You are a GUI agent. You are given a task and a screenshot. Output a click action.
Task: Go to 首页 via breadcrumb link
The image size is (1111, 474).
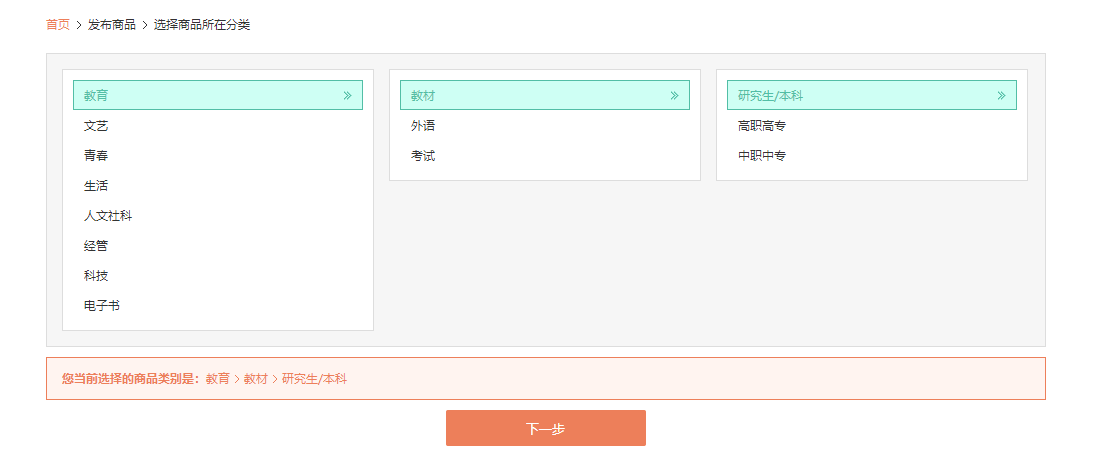coord(58,24)
